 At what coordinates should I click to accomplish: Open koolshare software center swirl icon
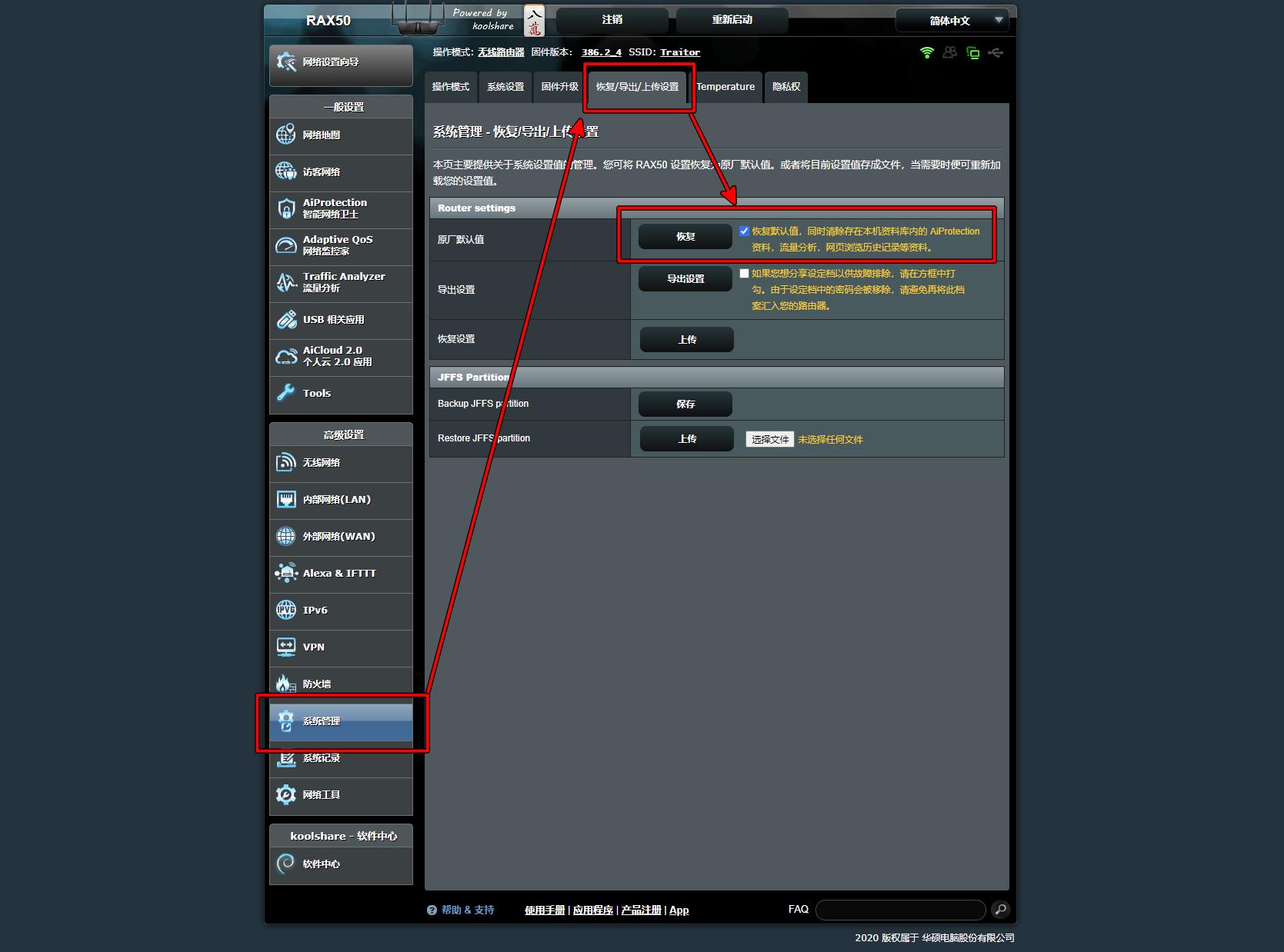(285, 864)
